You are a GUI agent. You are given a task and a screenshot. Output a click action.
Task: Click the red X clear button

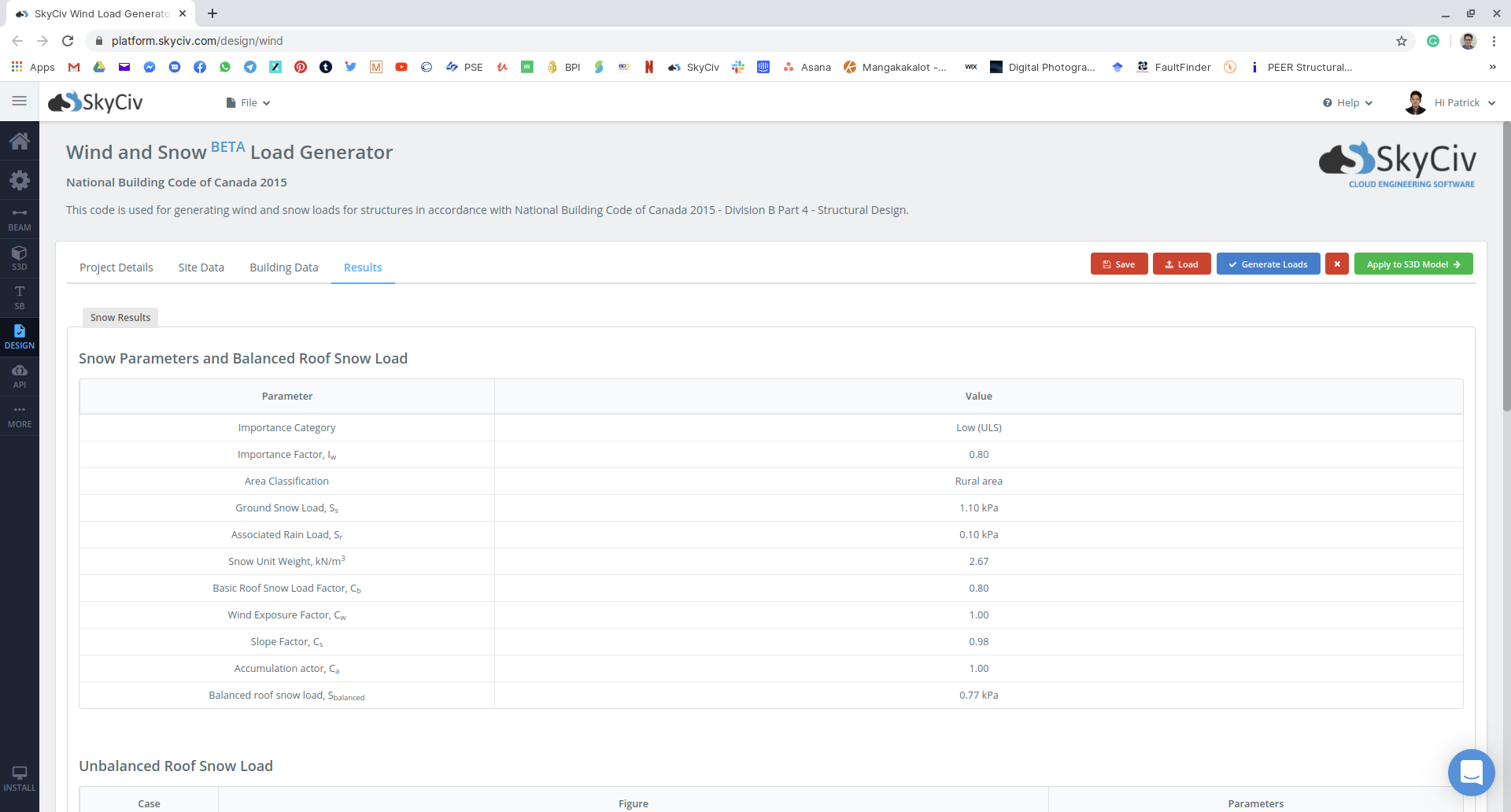(1336, 264)
